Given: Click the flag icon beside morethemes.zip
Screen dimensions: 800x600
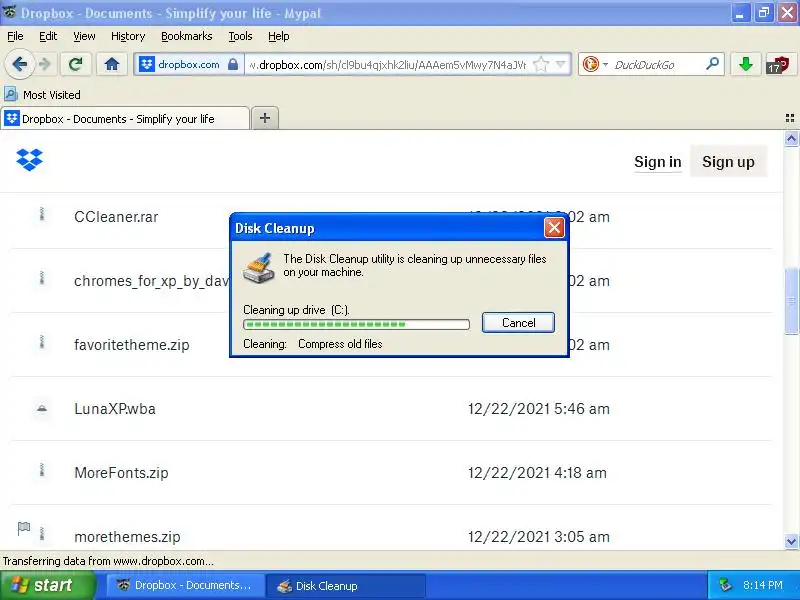Looking at the screenshot, I should pos(24,528).
